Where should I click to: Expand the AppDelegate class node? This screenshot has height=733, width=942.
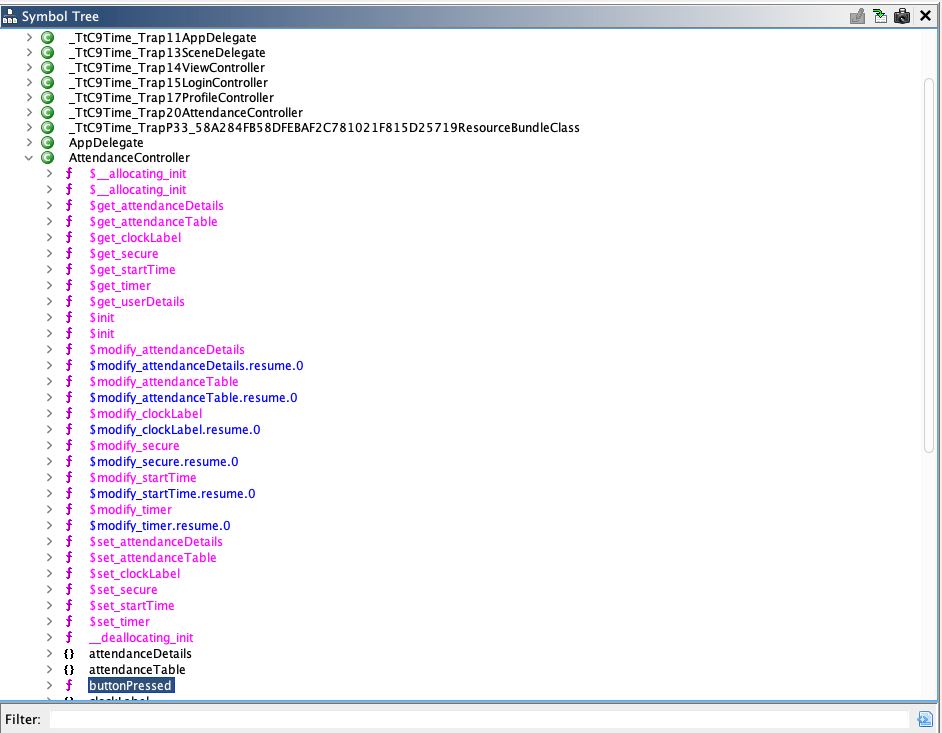pos(30,143)
